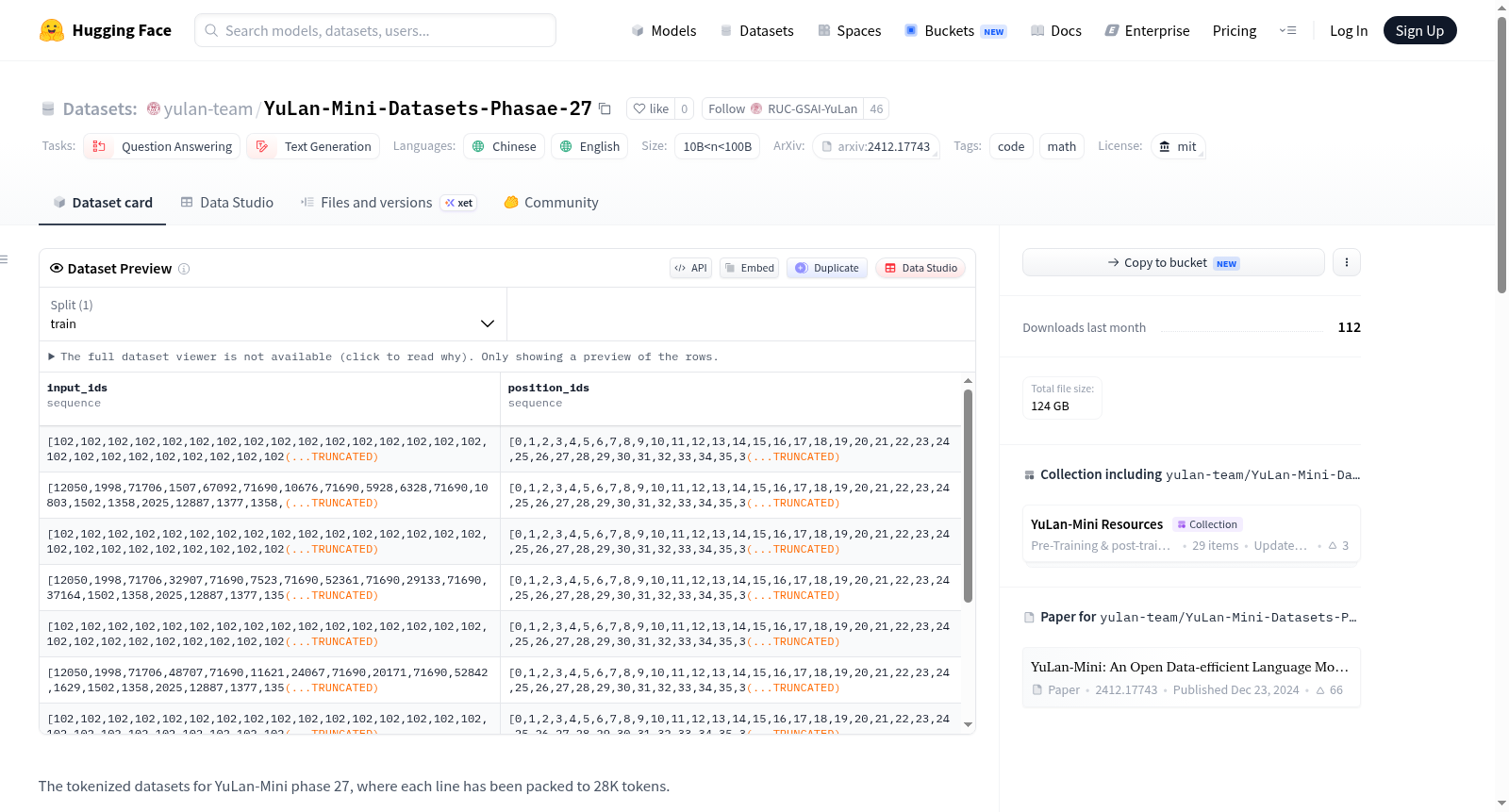
Task: Click the follower count 46
Action: pyautogui.click(x=876, y=108)
